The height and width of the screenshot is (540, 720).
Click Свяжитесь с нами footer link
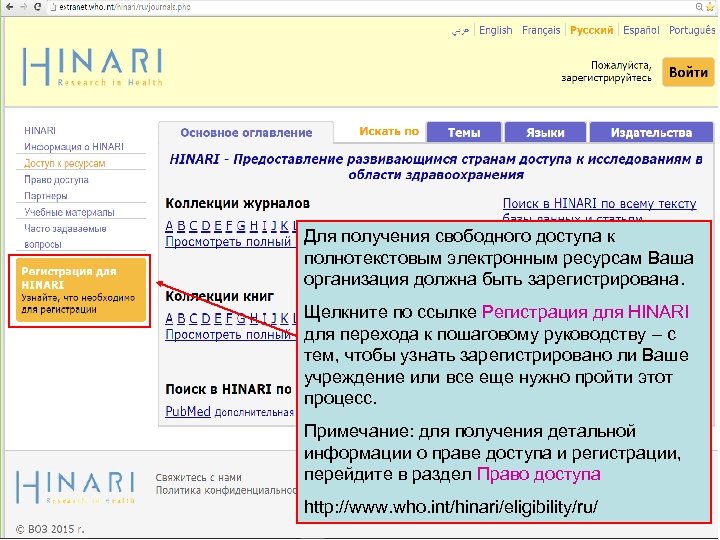[198, 478]
